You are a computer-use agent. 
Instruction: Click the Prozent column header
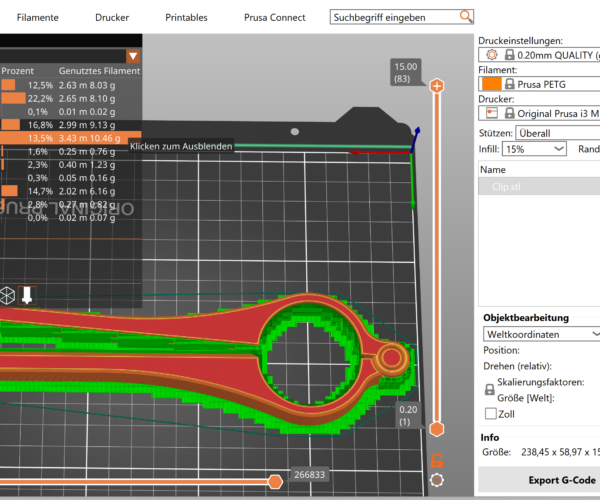(17, 71)
